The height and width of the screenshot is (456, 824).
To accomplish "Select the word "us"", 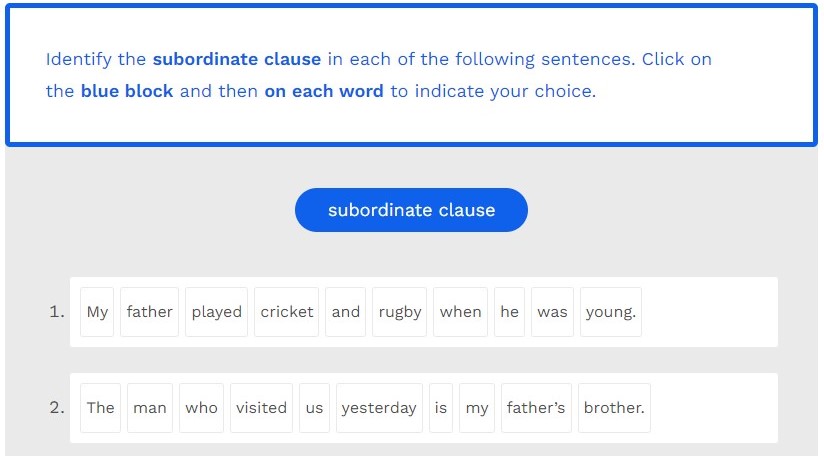I will point(315,408).
